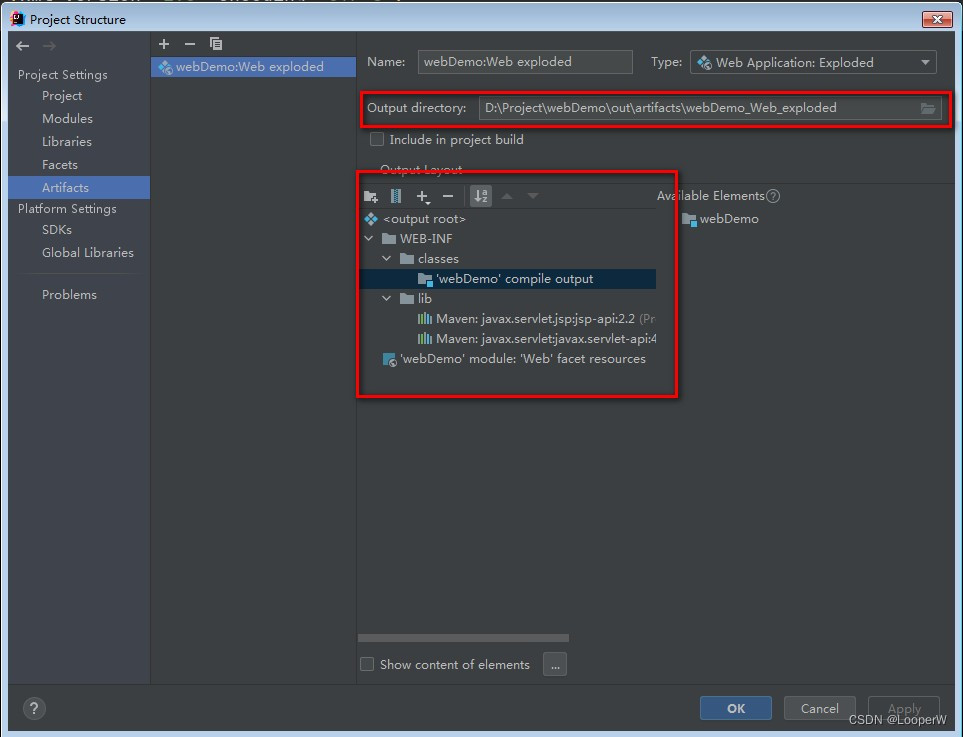Open Facets settings section

(x=60, y=165)
